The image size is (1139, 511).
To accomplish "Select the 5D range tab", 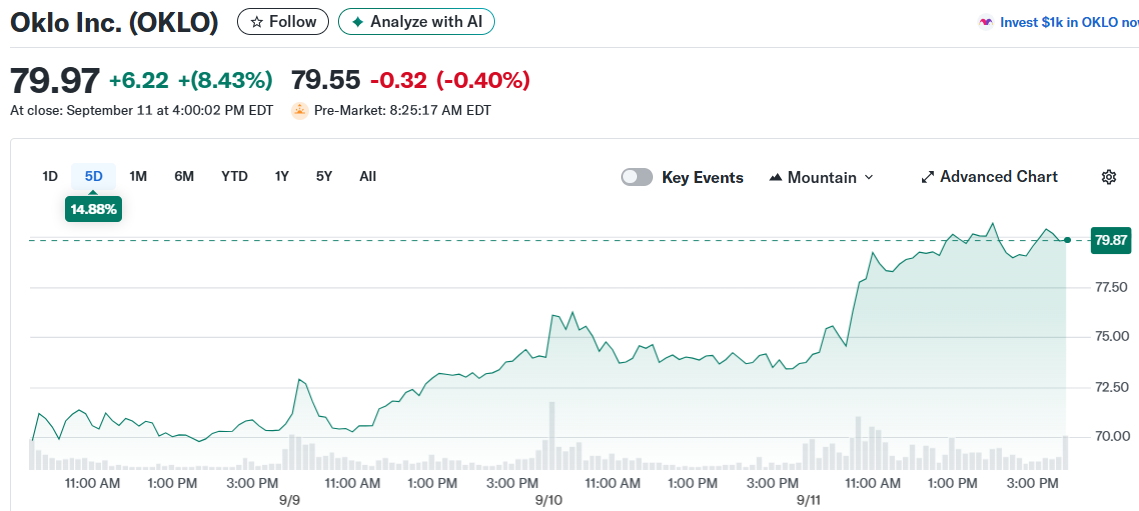I will click(94, 177).
